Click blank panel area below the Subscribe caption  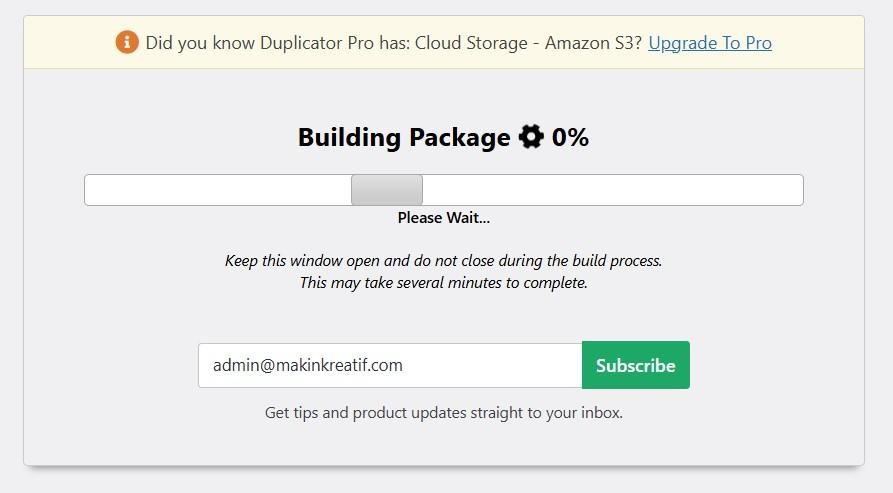click(444, 445)
